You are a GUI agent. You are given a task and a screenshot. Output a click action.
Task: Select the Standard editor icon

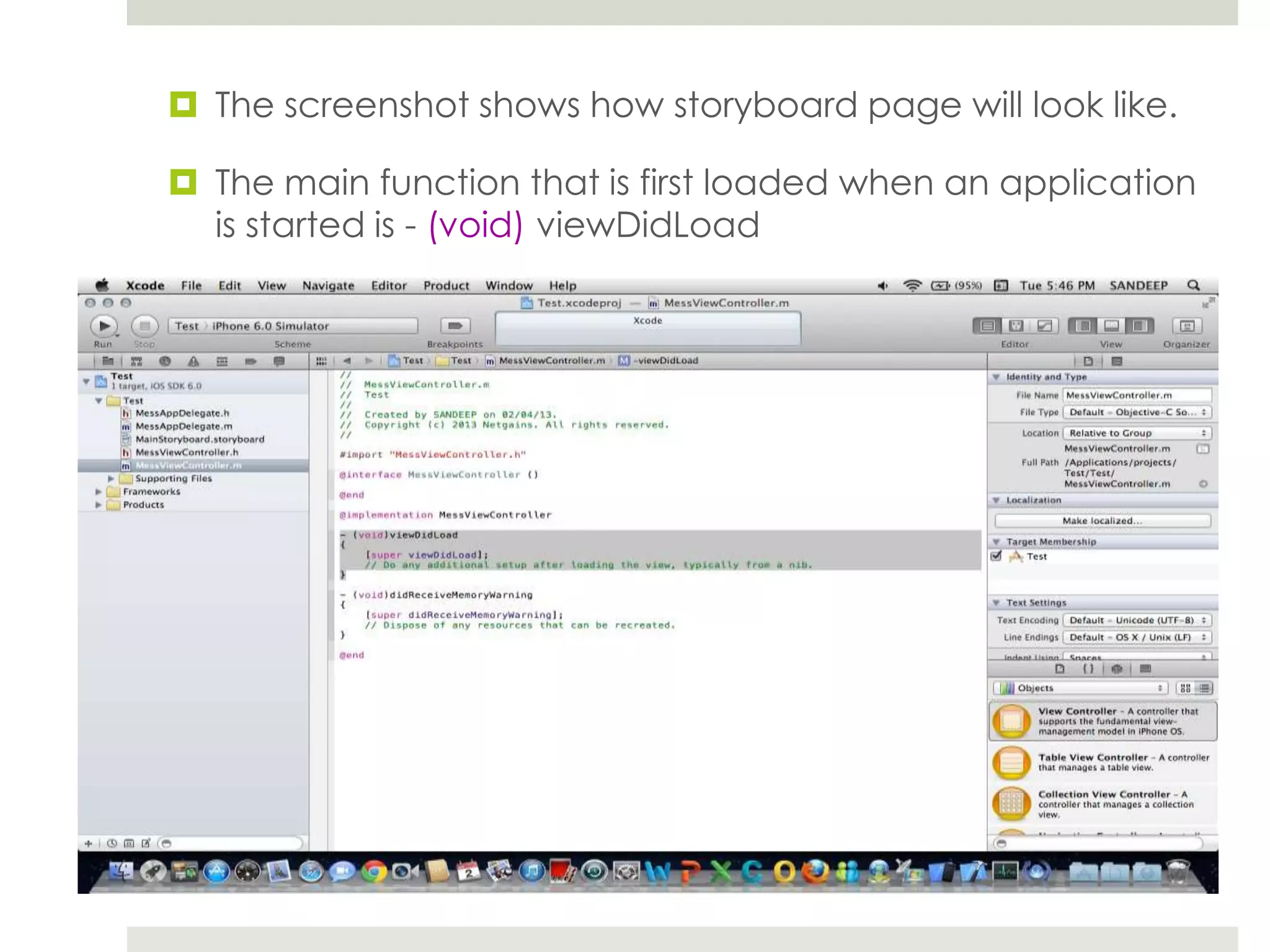tap(987, 325)
